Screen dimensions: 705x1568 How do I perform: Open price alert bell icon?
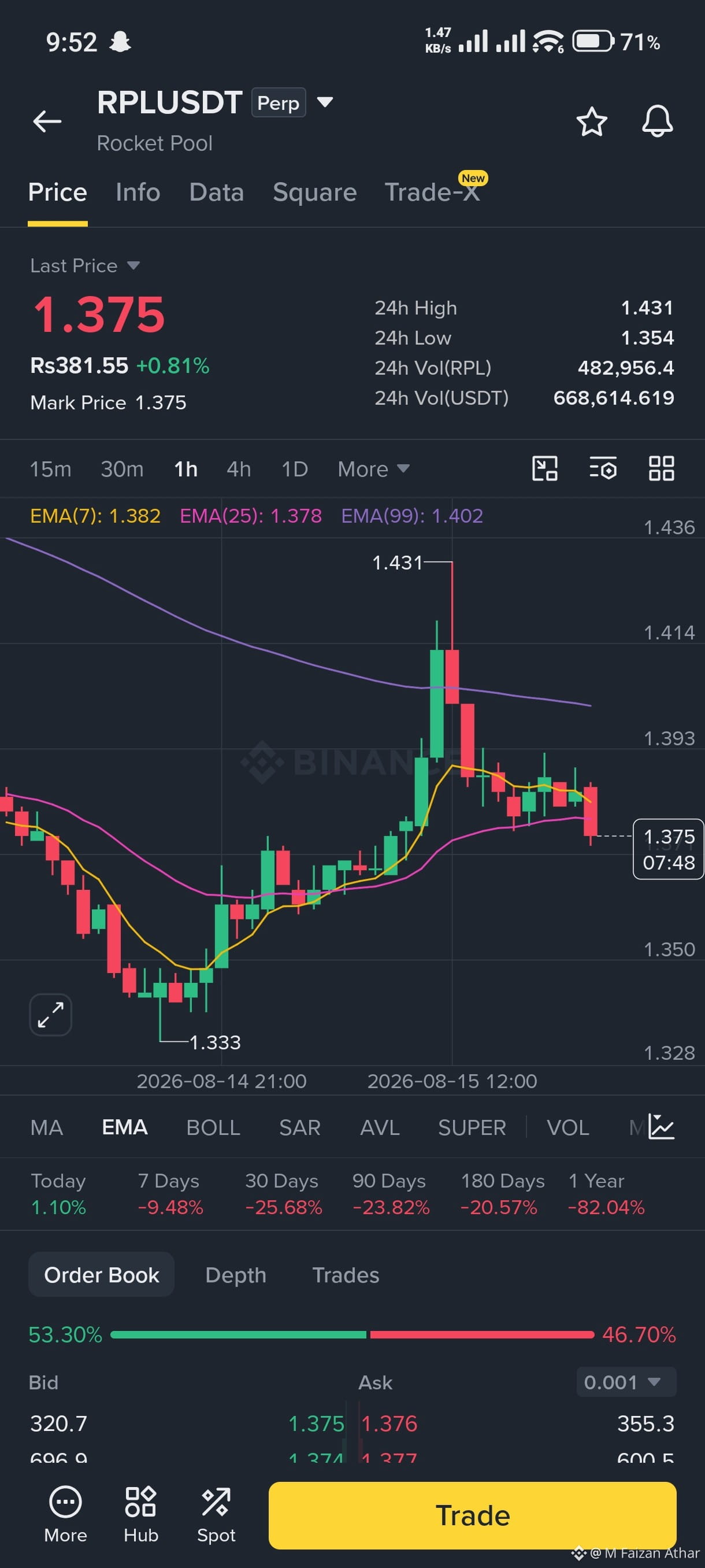658,121
